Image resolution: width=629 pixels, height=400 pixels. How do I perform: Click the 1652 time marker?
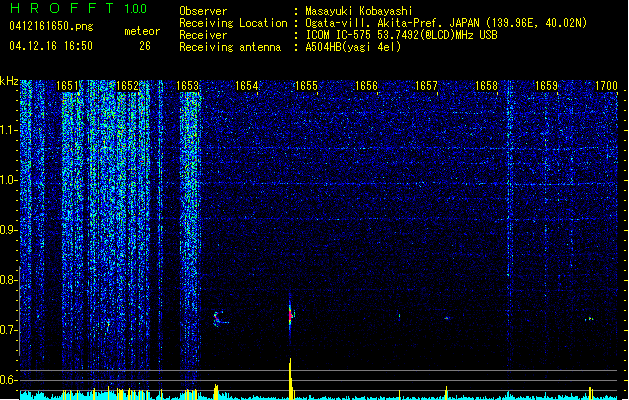[127, 86]
